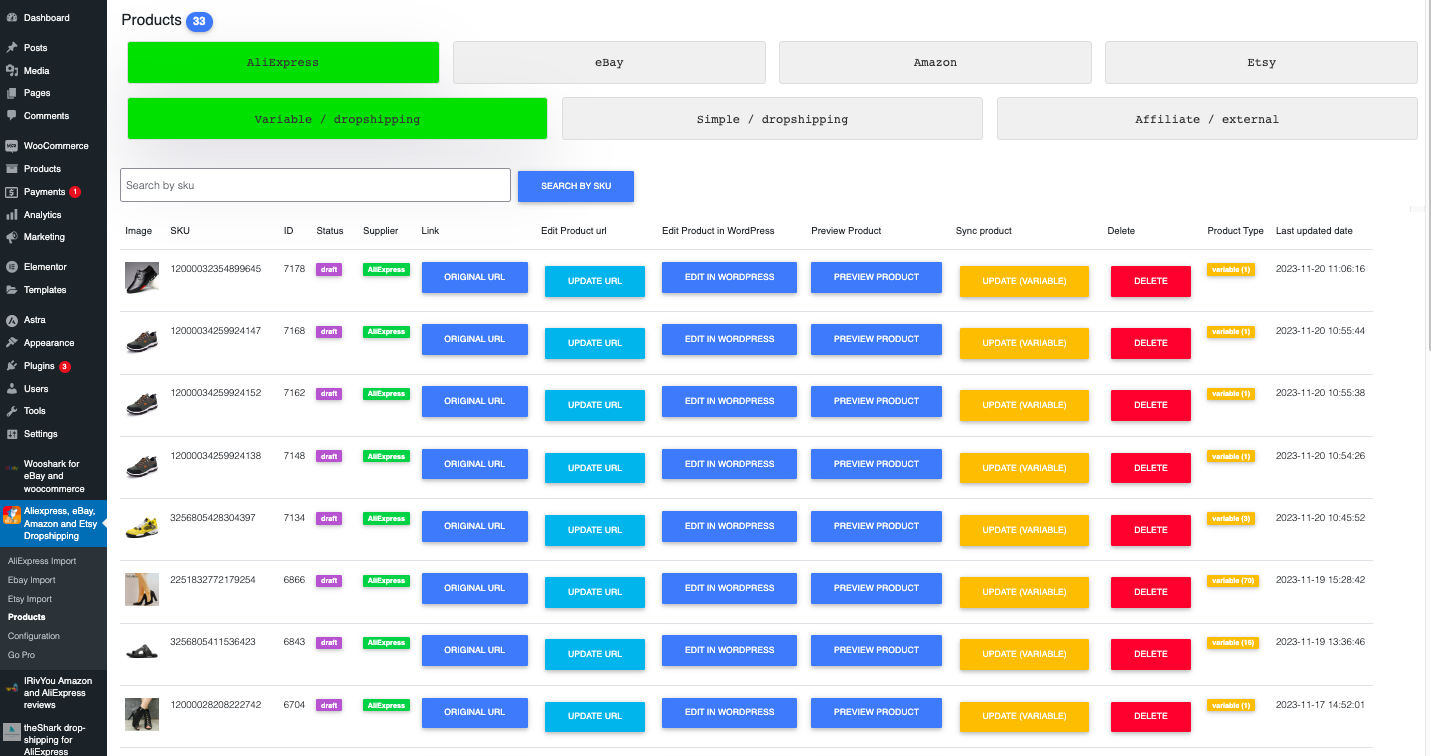Click the Tools wrench icon
Image resolution: width=1431 pixels, height=756 pixels.
click(x=11, y=411)
